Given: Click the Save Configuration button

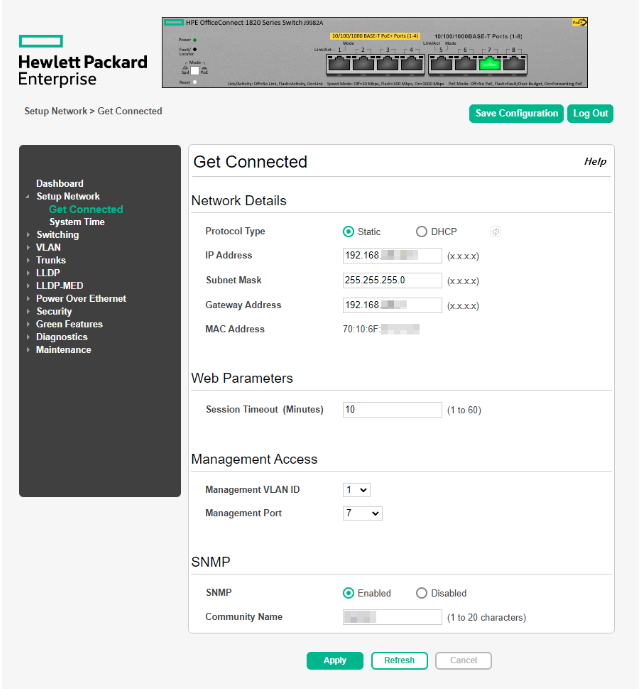Looking at the screenshot, I should [x=516, y=114].
